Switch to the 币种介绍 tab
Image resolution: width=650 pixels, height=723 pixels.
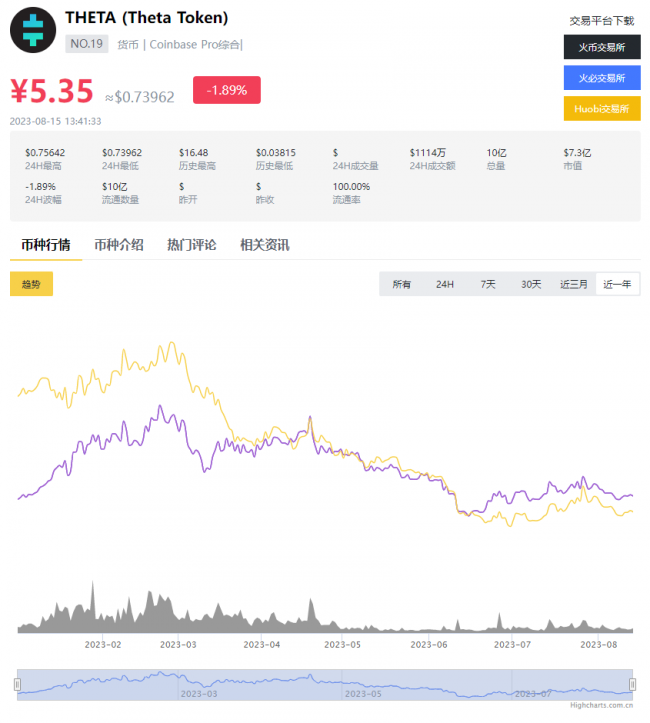pyautogui.click(x=119, y=245)
